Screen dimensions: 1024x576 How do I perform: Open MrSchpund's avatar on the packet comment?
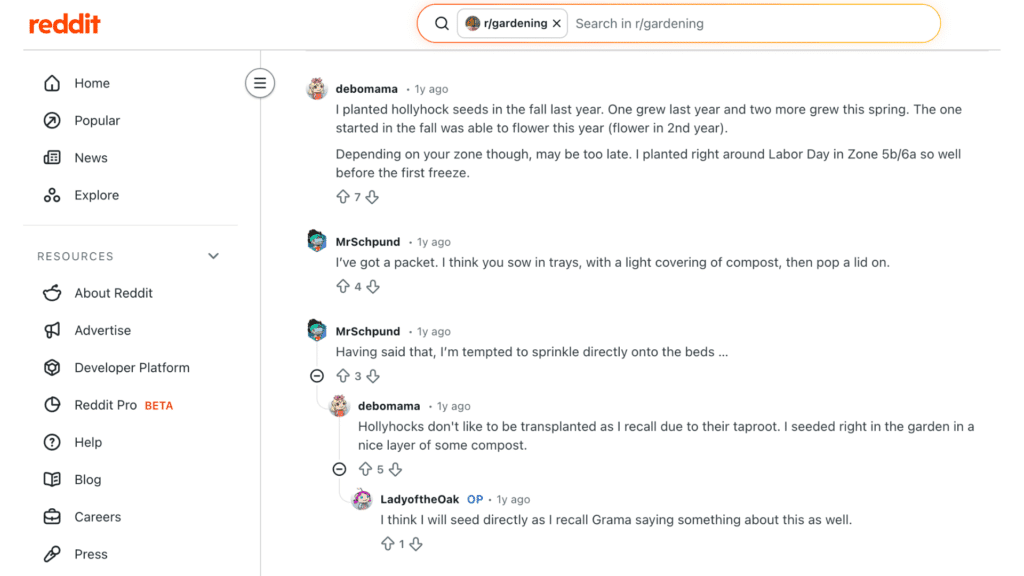(317, 241)
